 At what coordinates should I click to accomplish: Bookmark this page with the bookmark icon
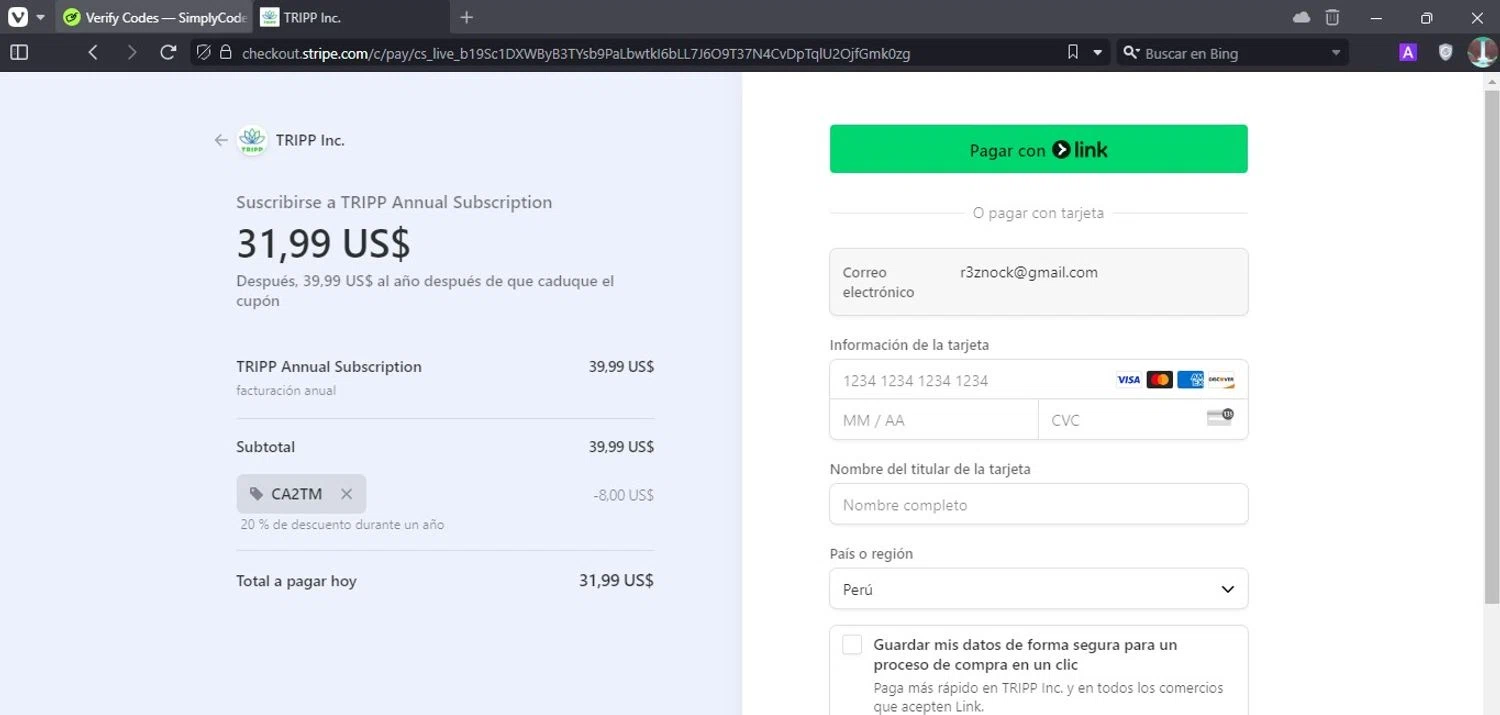1073,53
